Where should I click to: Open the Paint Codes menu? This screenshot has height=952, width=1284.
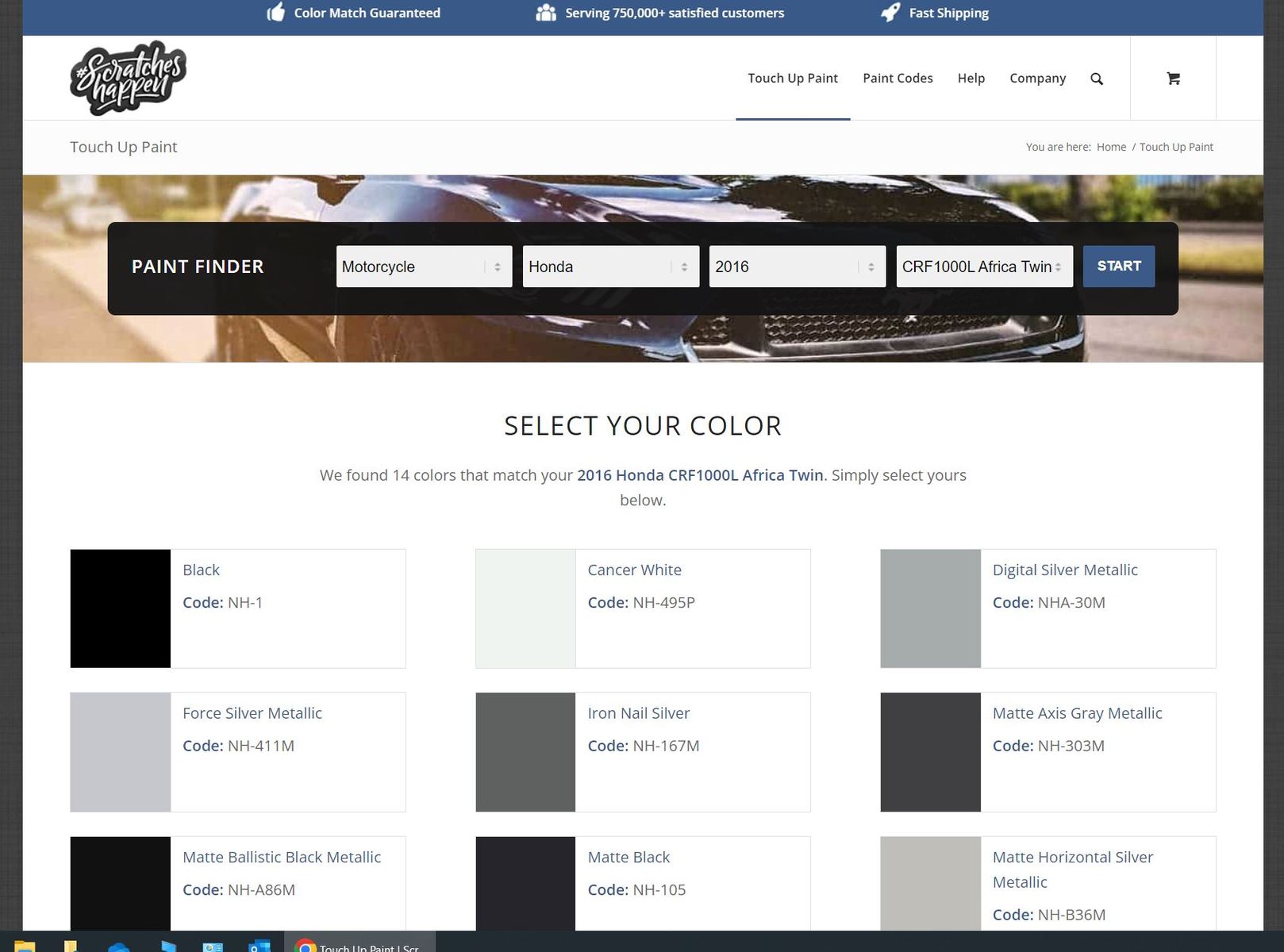tap(898, 78)
